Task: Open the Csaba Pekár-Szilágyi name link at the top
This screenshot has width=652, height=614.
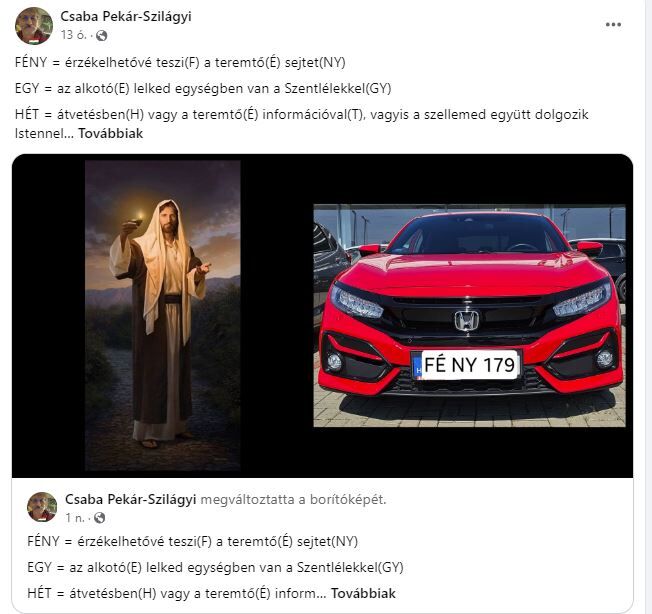Action: click(x=126, y=16)
